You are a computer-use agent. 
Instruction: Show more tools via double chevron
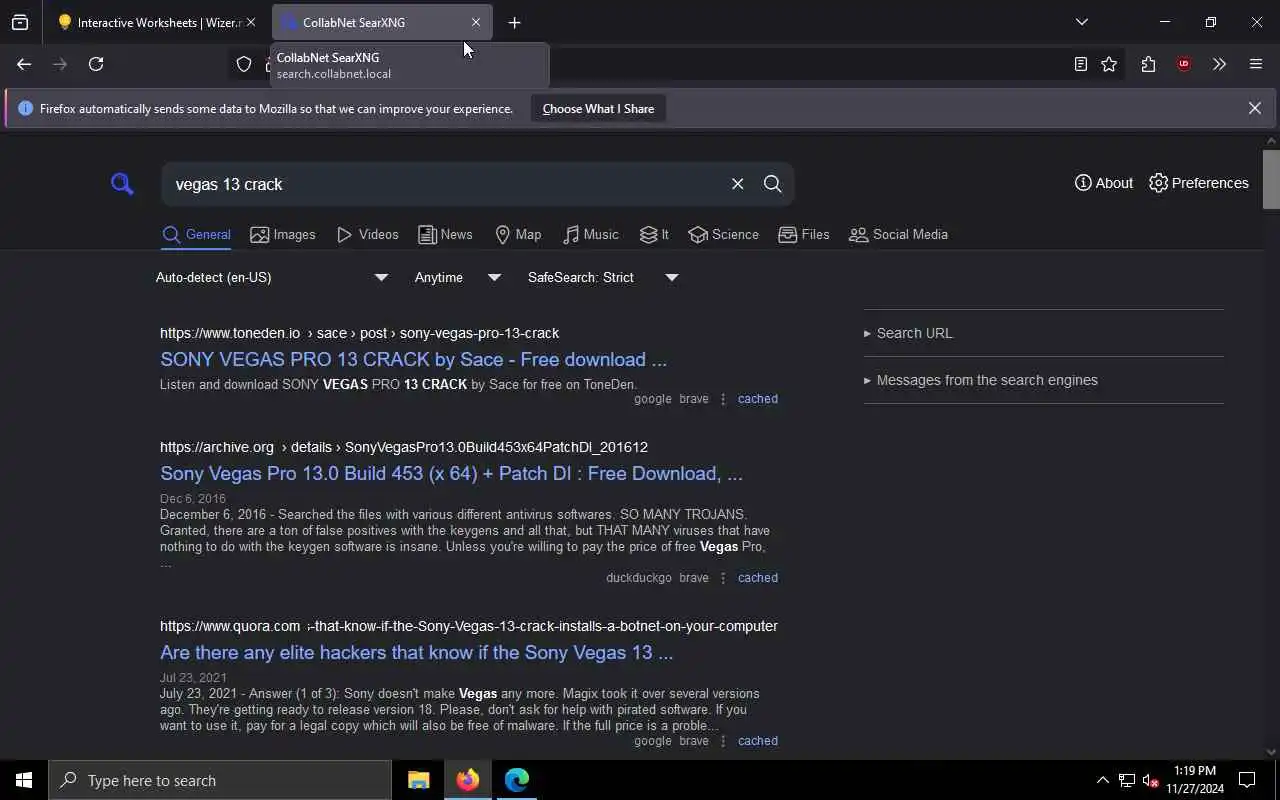[1219, 64]
